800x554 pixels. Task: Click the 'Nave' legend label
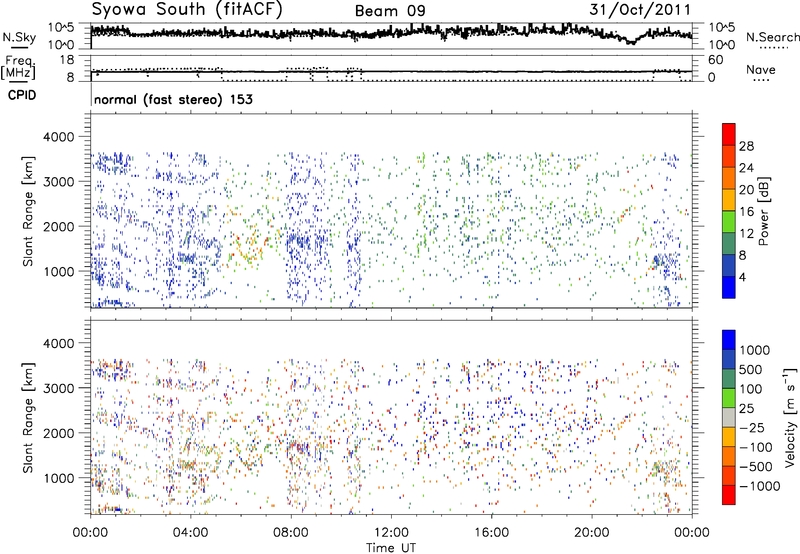[x=761, y=69]
